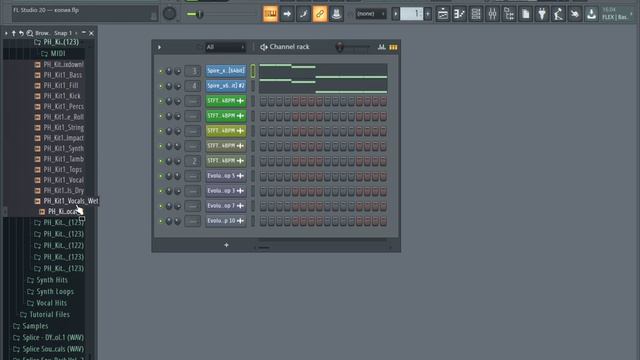The image size is (640, 360).
Task: Toggle the first step of the Evolu..op 5 row
Action: click(263, 176)
